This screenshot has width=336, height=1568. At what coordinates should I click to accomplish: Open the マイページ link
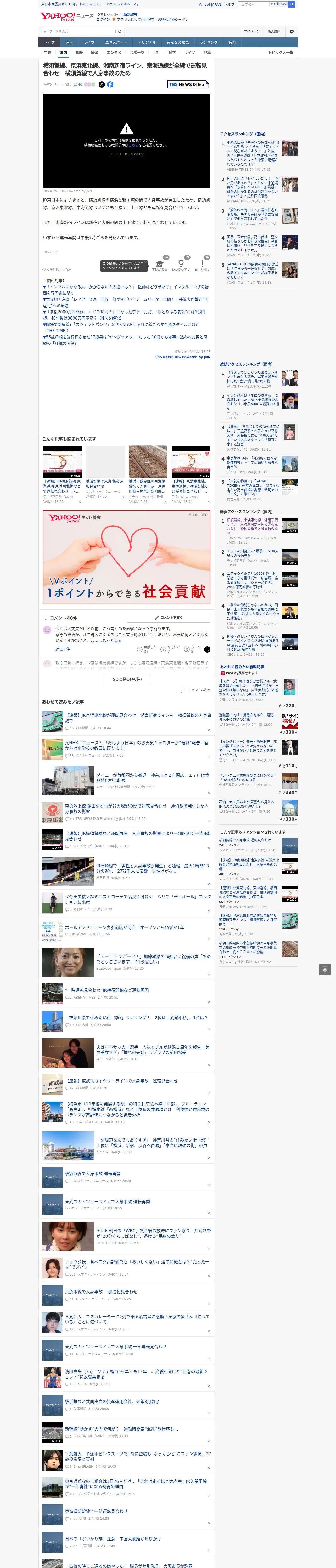[x=251, y=31]
